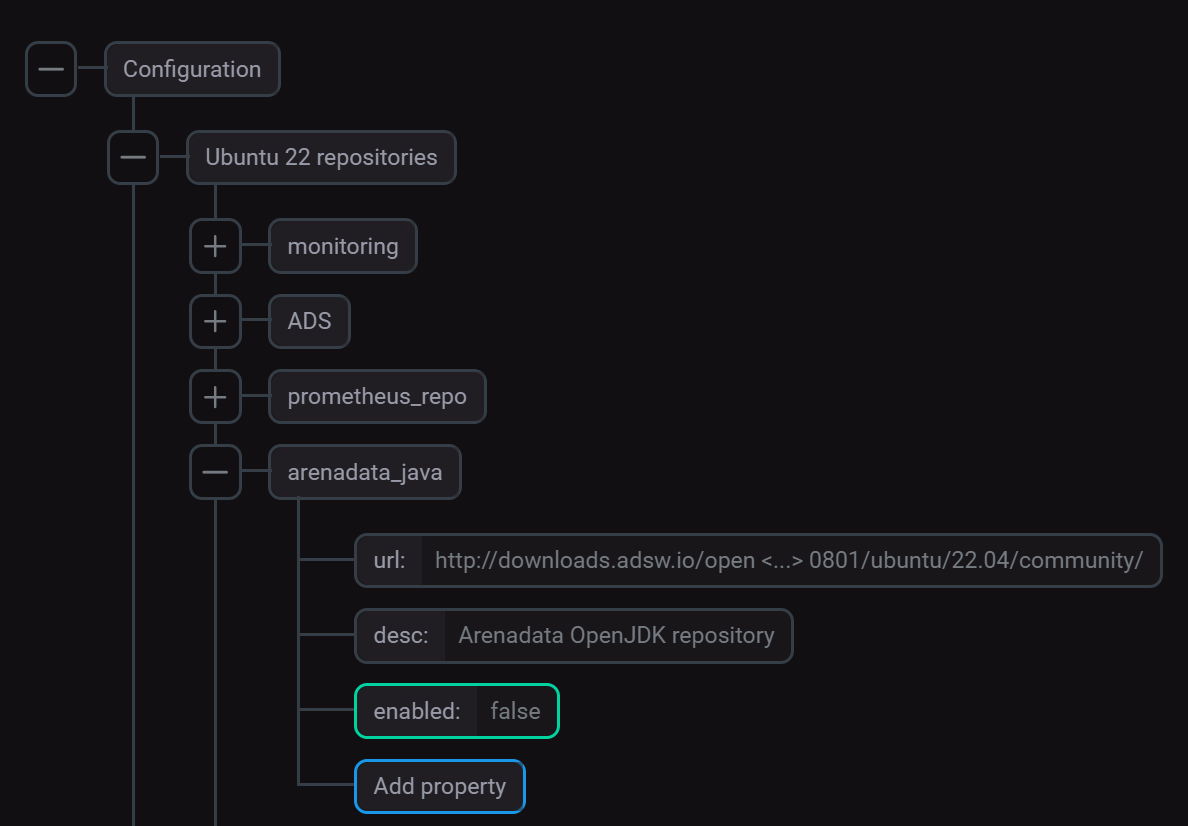Select the prometheus_repo node label
This screenshot has width=1188, height=826.
pos(377,396)
